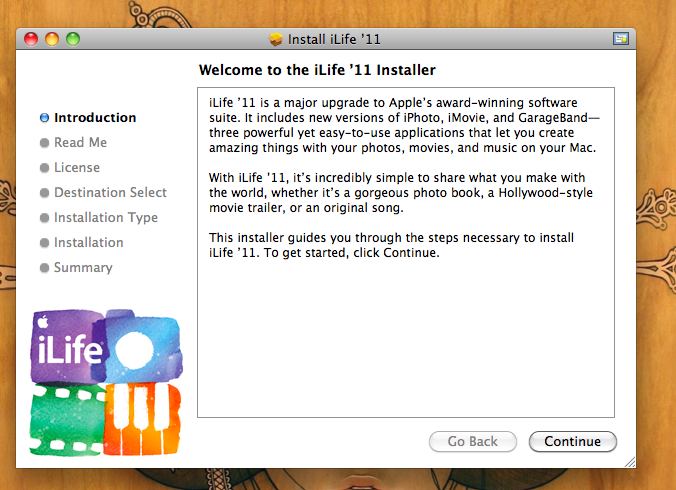Image resolution: width=676 pixels, height=490 pixels.
Task: Click the gray bullet next to Installation
Action: pyautogui.click(x=44, y=243)
